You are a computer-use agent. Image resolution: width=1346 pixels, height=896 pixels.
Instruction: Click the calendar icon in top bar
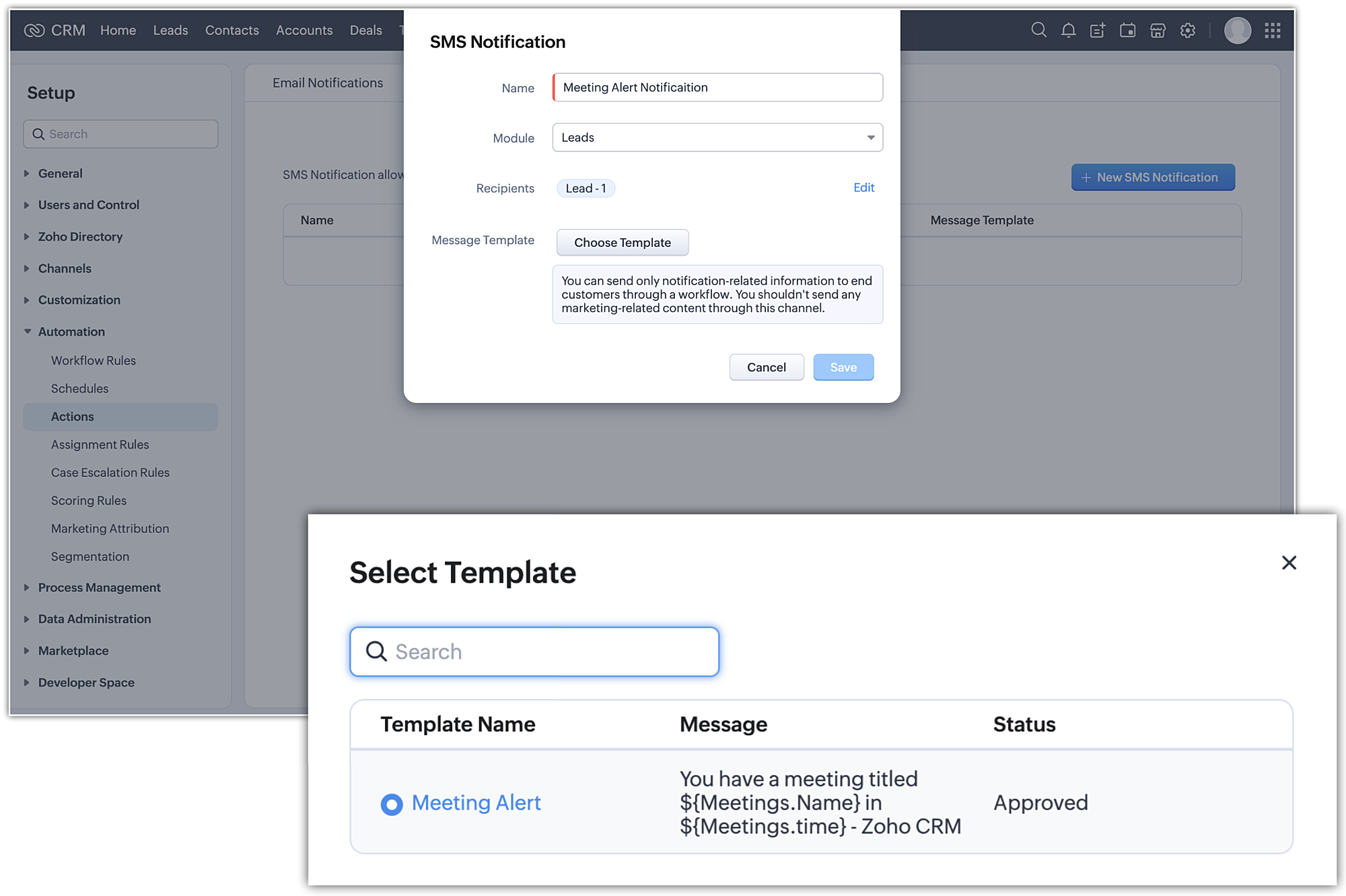(1127, 30)
